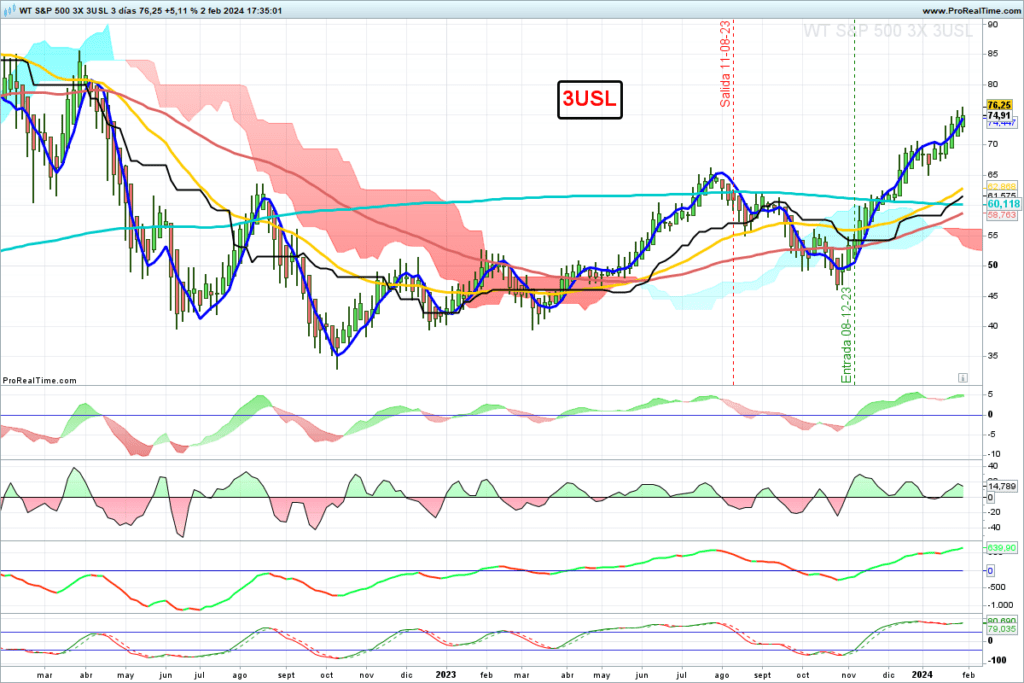Click the green indicator value 639,90
The height and width of the screenshot is (683, 1024).
click(1001, 548)
